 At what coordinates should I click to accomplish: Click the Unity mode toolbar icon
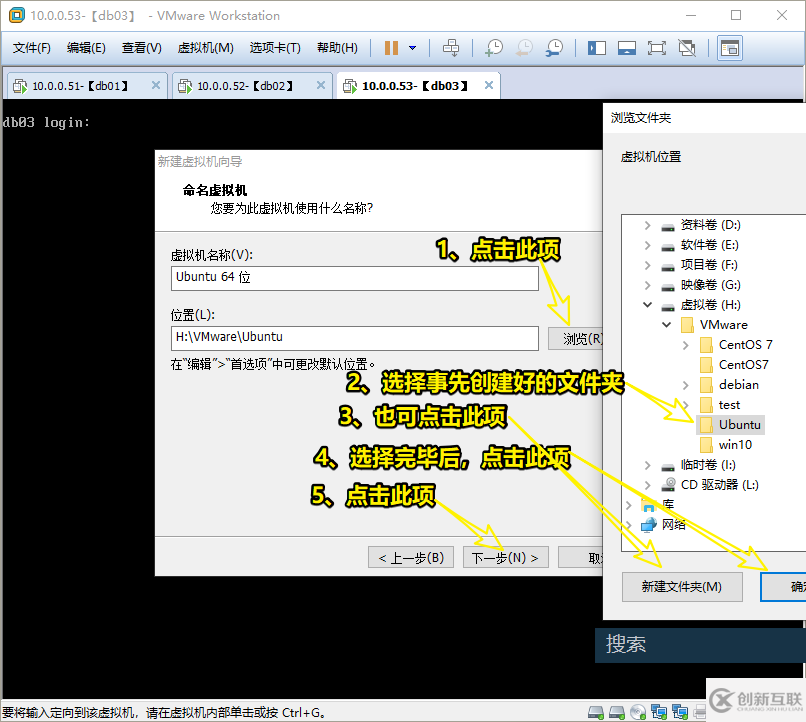(x=687, y=48)
